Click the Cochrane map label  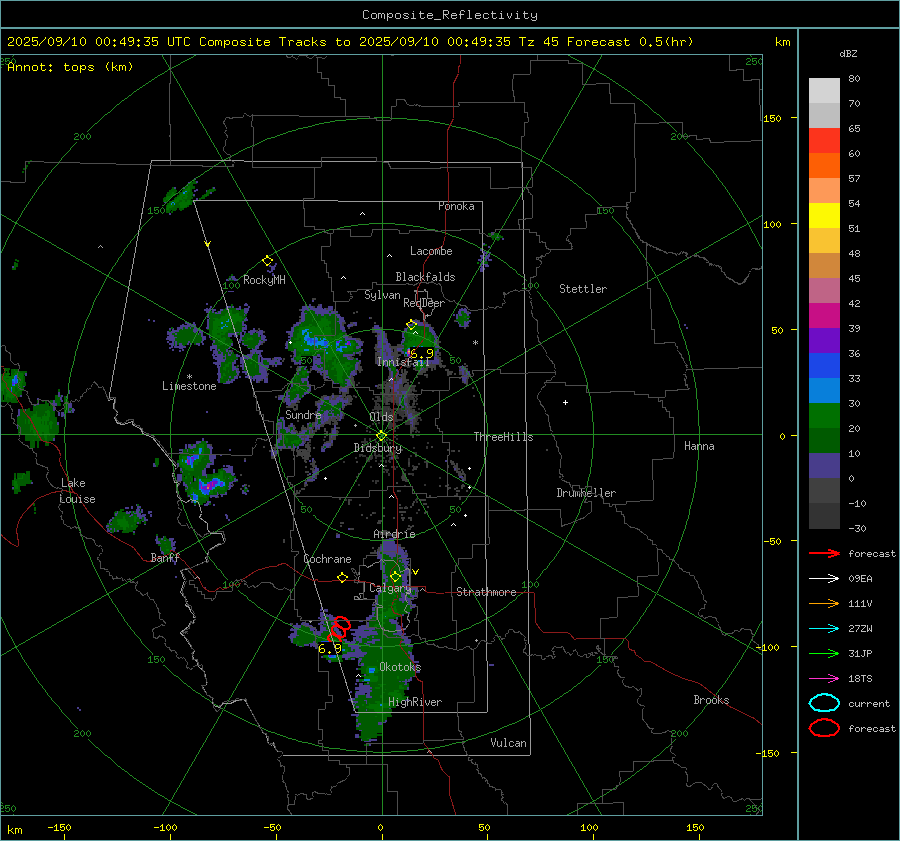327,559
